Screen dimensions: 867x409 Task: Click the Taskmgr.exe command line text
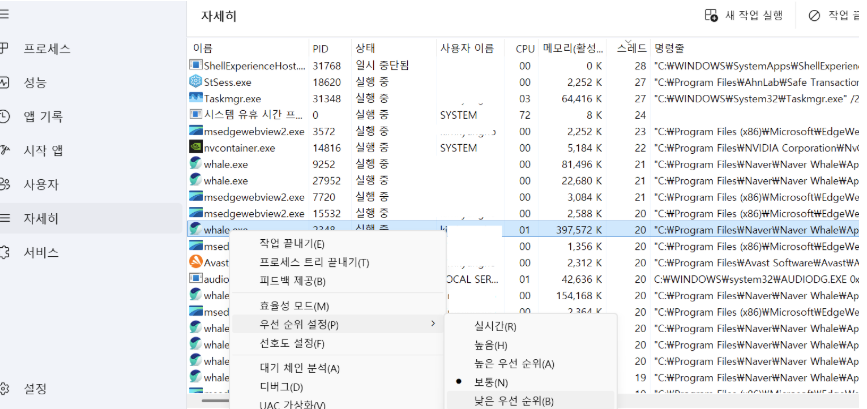coord(756,99)
